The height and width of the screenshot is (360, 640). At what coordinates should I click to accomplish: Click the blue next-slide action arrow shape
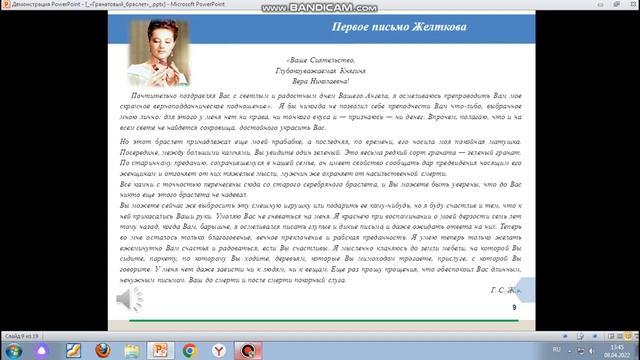[525, 290]
